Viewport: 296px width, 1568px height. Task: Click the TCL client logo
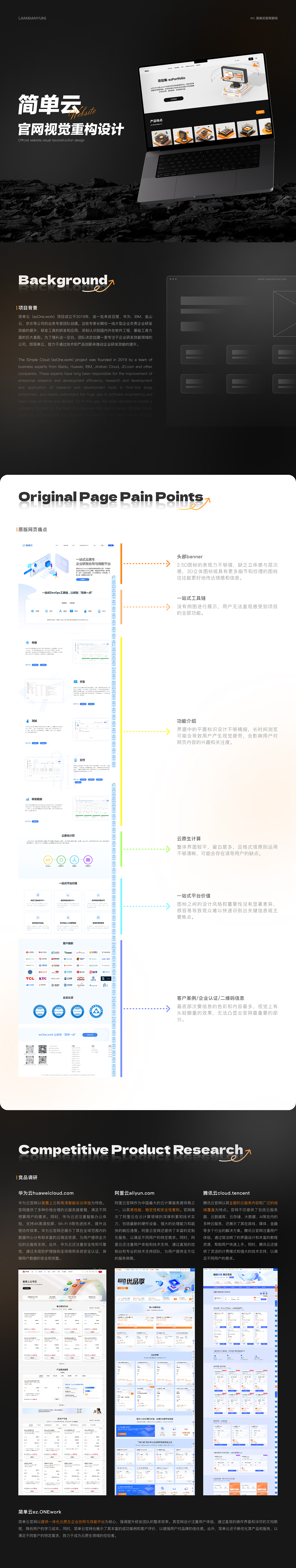30,979
